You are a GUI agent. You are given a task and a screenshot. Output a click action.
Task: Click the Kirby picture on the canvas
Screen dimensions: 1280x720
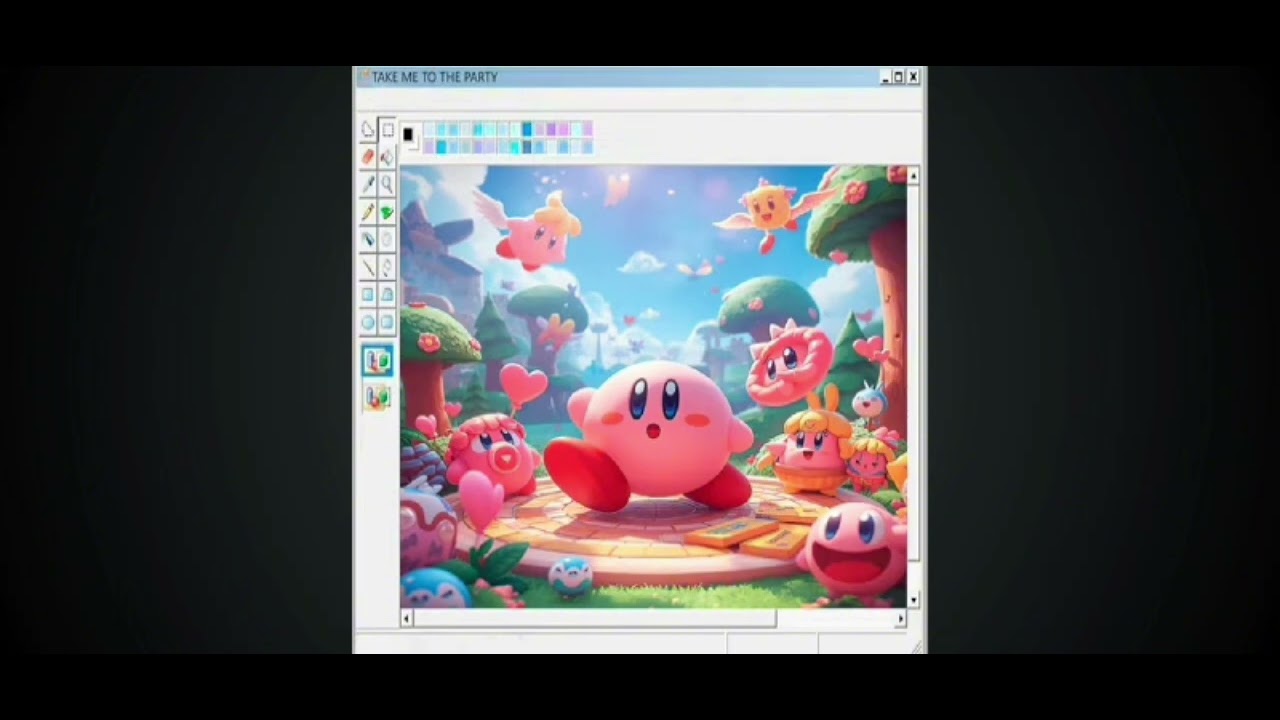pyautogui.click(x=653, y=387)
